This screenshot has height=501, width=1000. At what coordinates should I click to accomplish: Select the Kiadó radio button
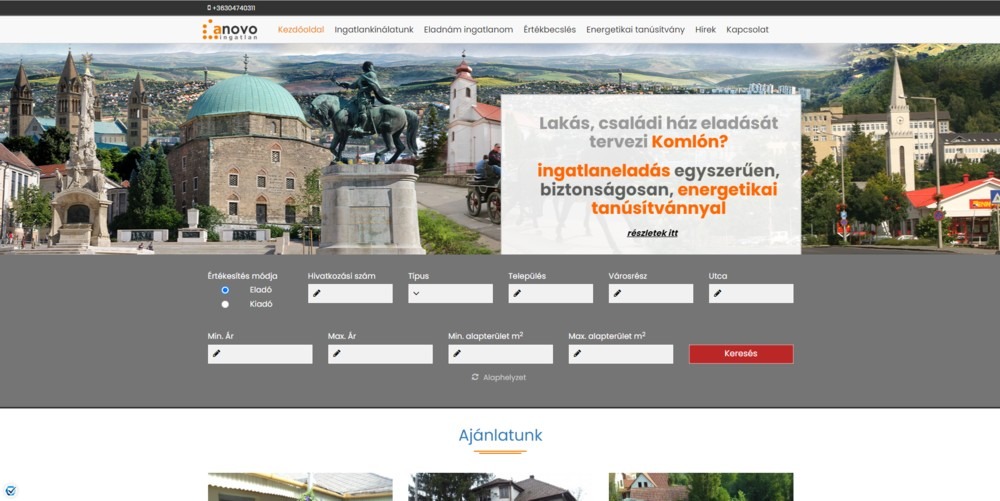[x=225, y=304]
